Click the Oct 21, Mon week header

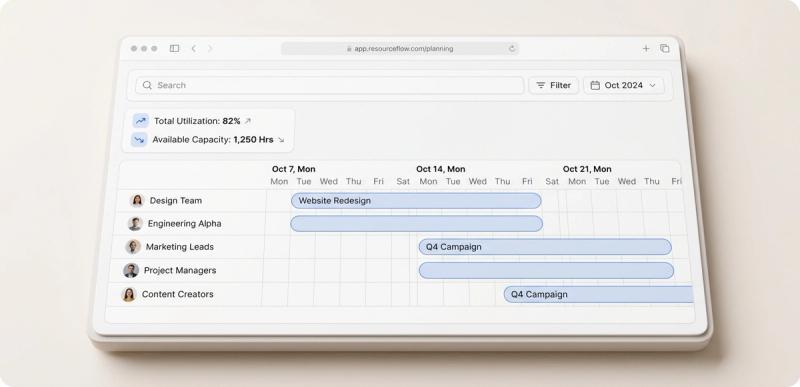point(587,169)
